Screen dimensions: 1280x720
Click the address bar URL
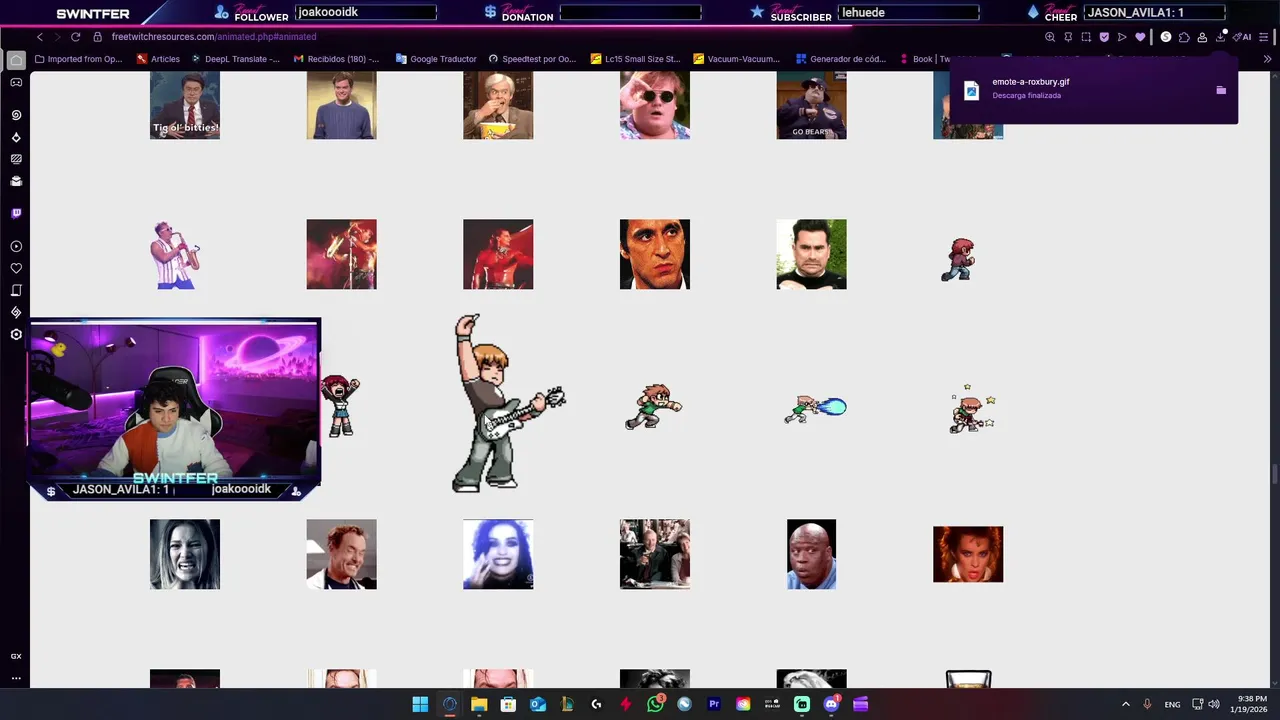click(x=214, y=37)
